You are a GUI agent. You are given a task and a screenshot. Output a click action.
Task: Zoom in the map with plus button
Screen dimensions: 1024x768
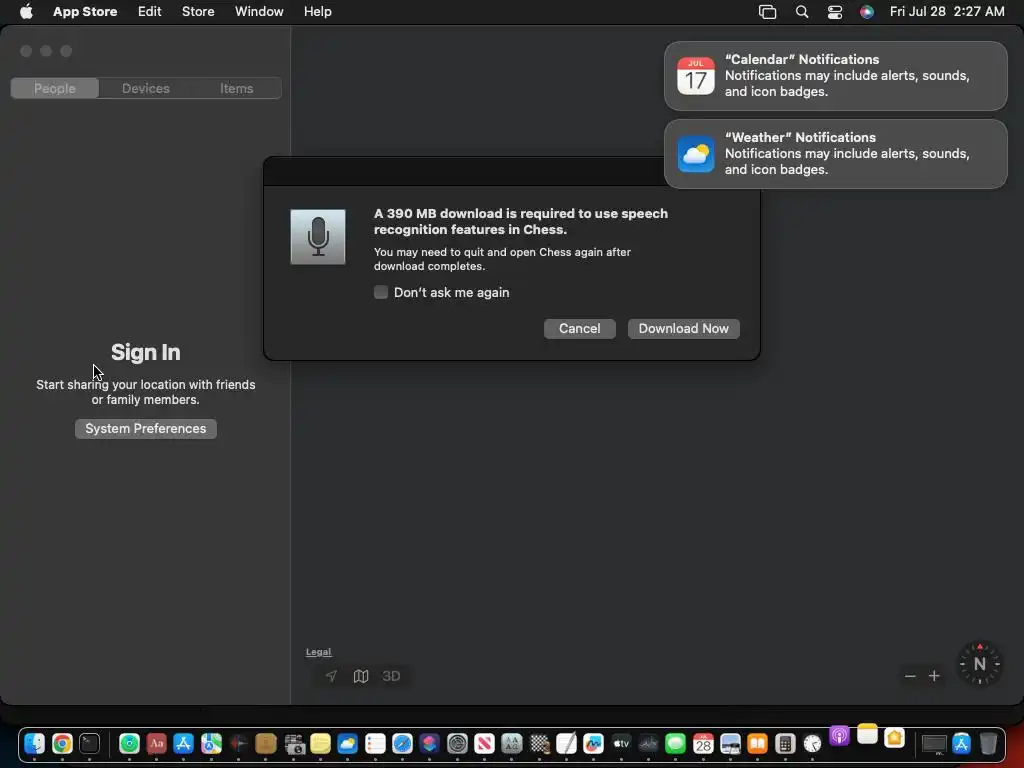pyautogui.click(x=934, y=676)
